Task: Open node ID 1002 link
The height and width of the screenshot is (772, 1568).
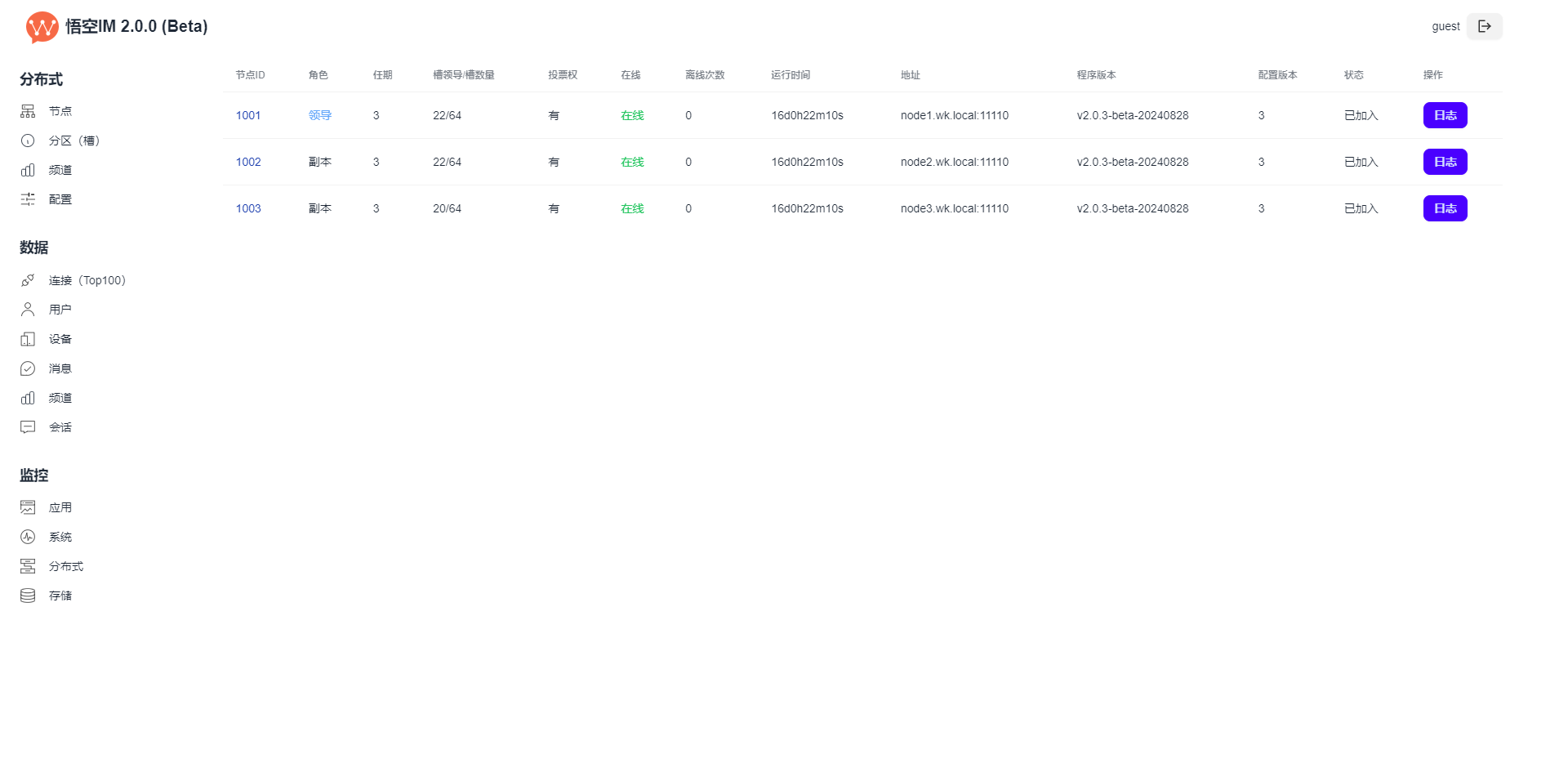Action: click(248, 162)
